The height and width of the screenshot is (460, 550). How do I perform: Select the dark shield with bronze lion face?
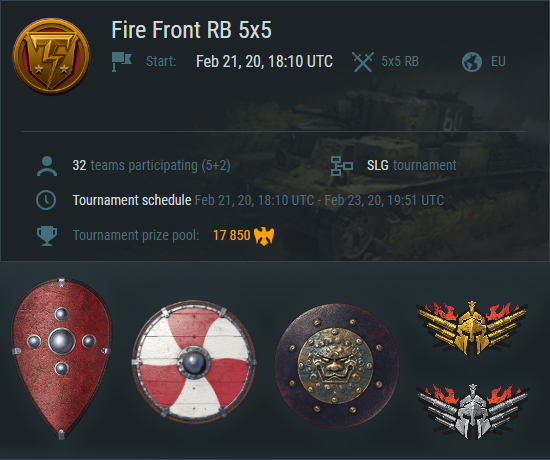point(337,365)
